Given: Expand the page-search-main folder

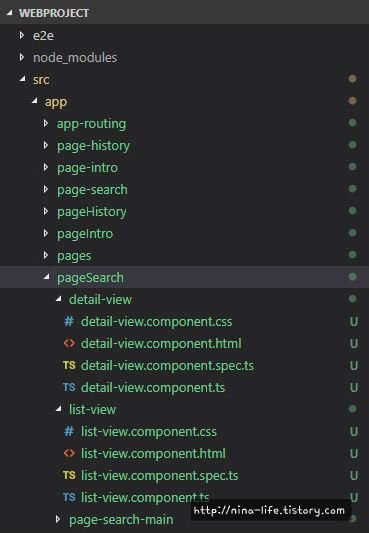Looking at the screenshot, I should (x=58, y=519).
